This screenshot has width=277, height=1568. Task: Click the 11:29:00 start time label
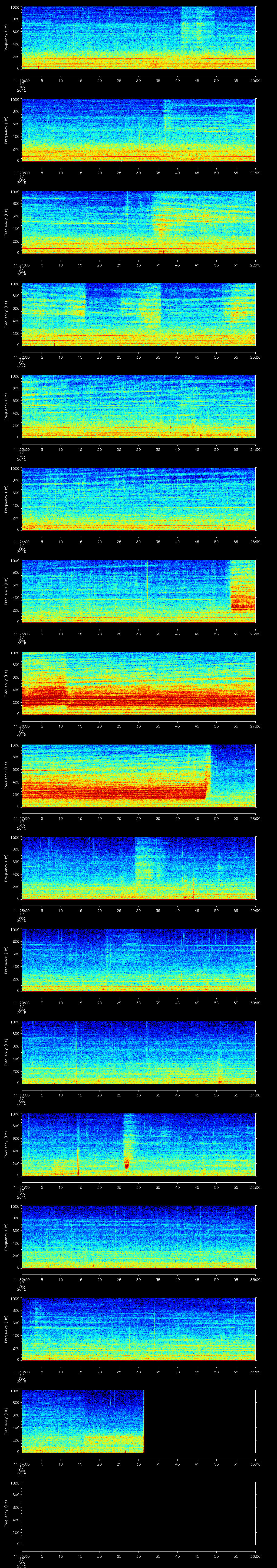point(21,1003)
